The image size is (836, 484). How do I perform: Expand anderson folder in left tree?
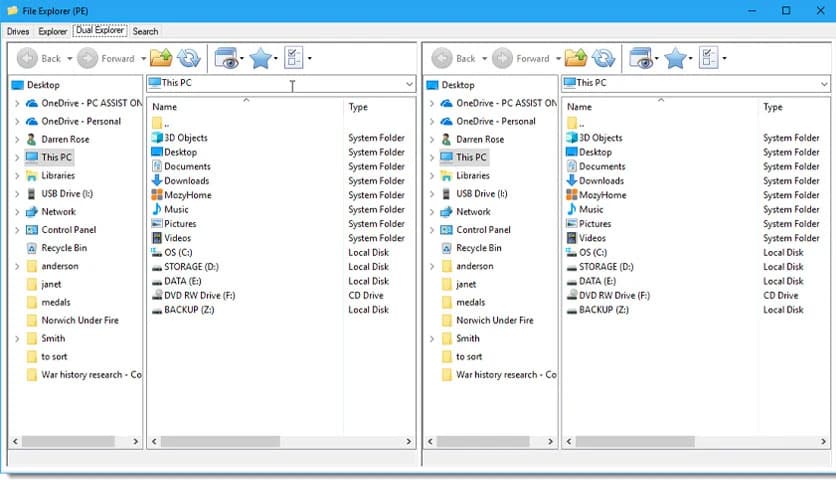coord(17,266)
